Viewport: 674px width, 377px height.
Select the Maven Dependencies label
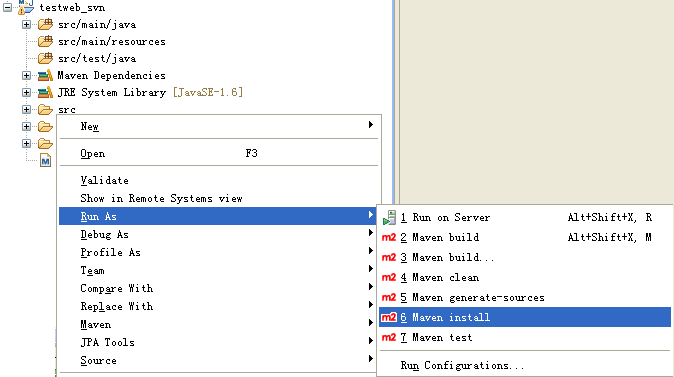click(111, 76)
